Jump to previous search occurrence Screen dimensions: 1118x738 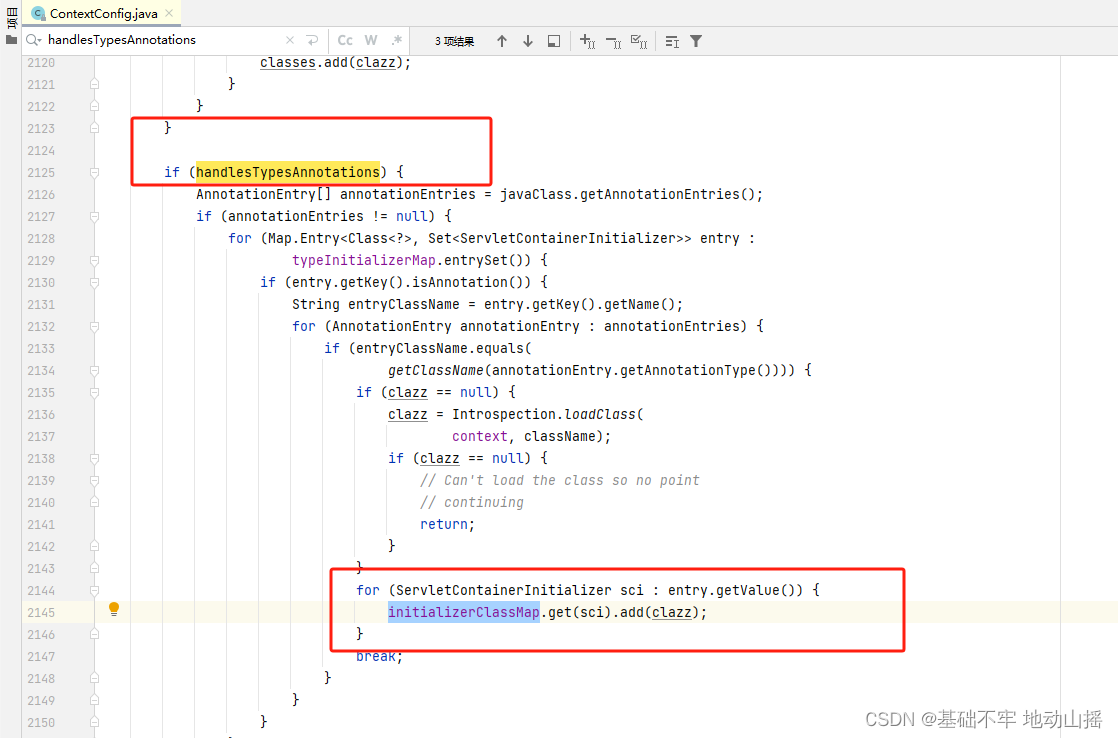tap(502, 40)
